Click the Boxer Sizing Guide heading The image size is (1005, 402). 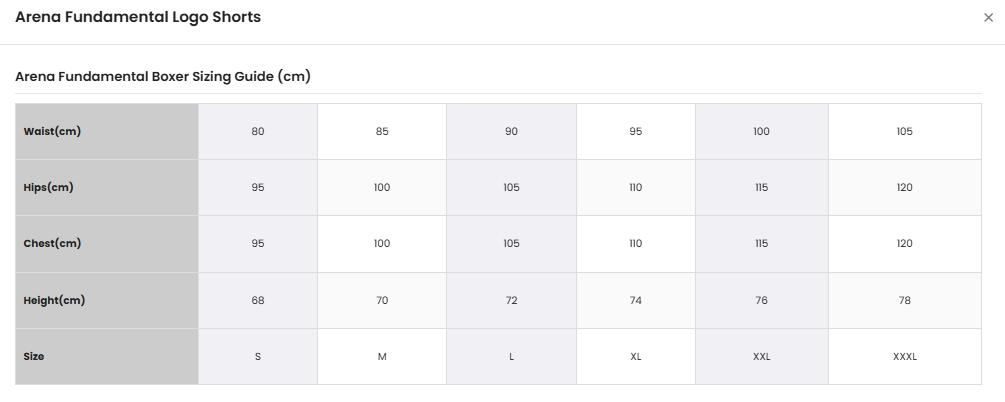163,76
